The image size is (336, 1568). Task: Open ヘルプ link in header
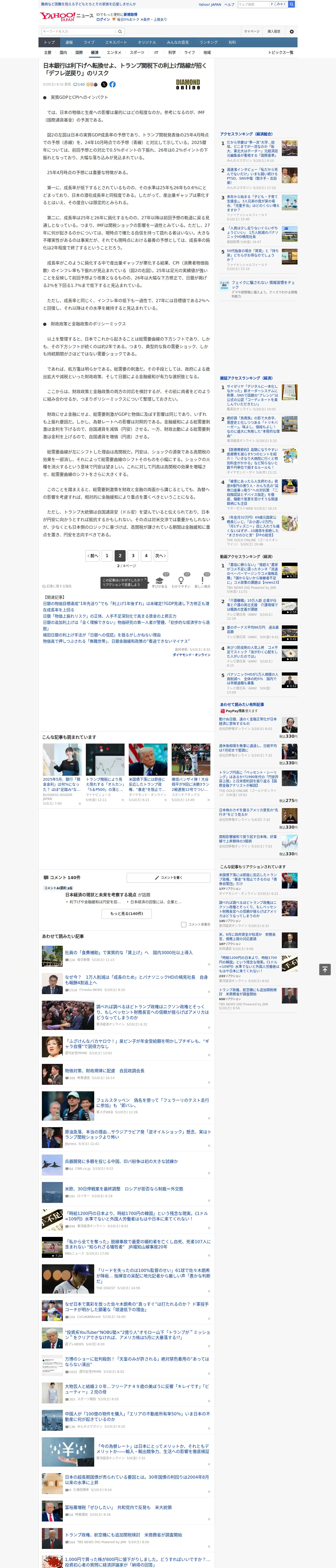click(x=229, y=4)
